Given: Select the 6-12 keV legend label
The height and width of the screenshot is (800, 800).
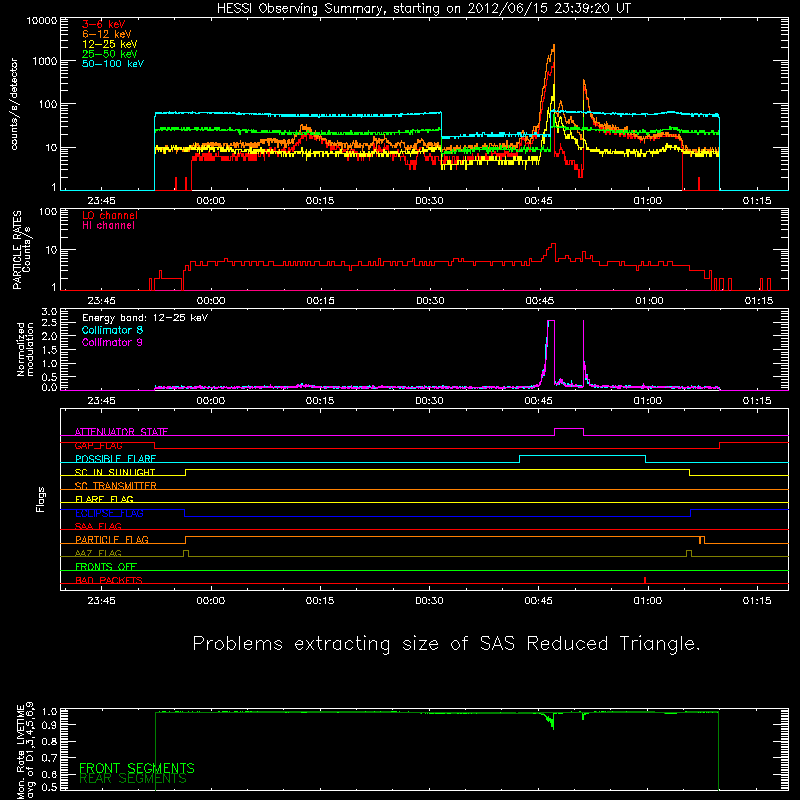Looking at the screenshot, I should 107,34.
